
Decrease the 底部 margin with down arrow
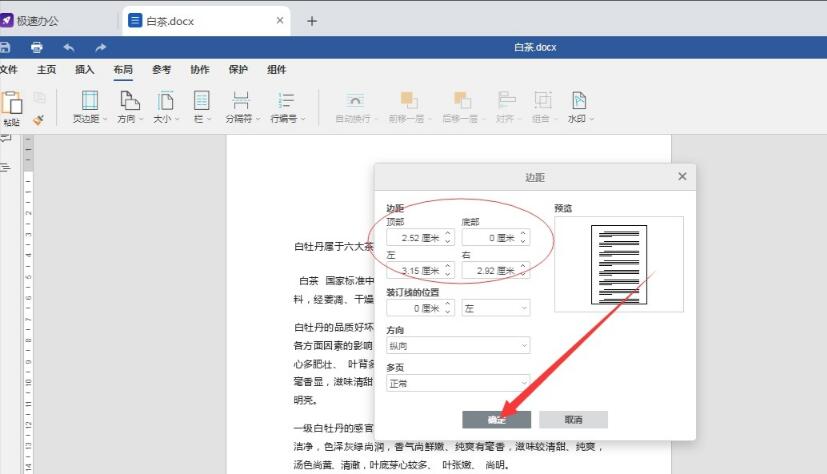(x=523, y=242)
